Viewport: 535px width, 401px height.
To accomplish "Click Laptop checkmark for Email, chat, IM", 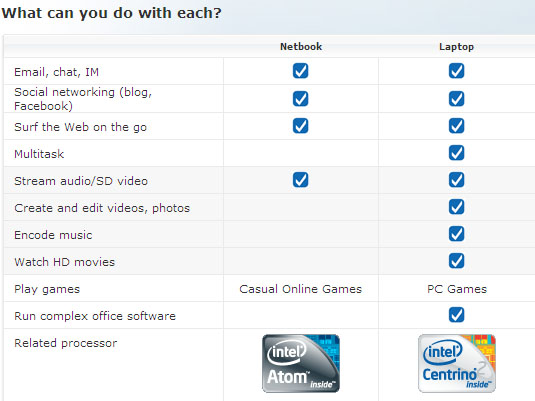I will [457, 71].
